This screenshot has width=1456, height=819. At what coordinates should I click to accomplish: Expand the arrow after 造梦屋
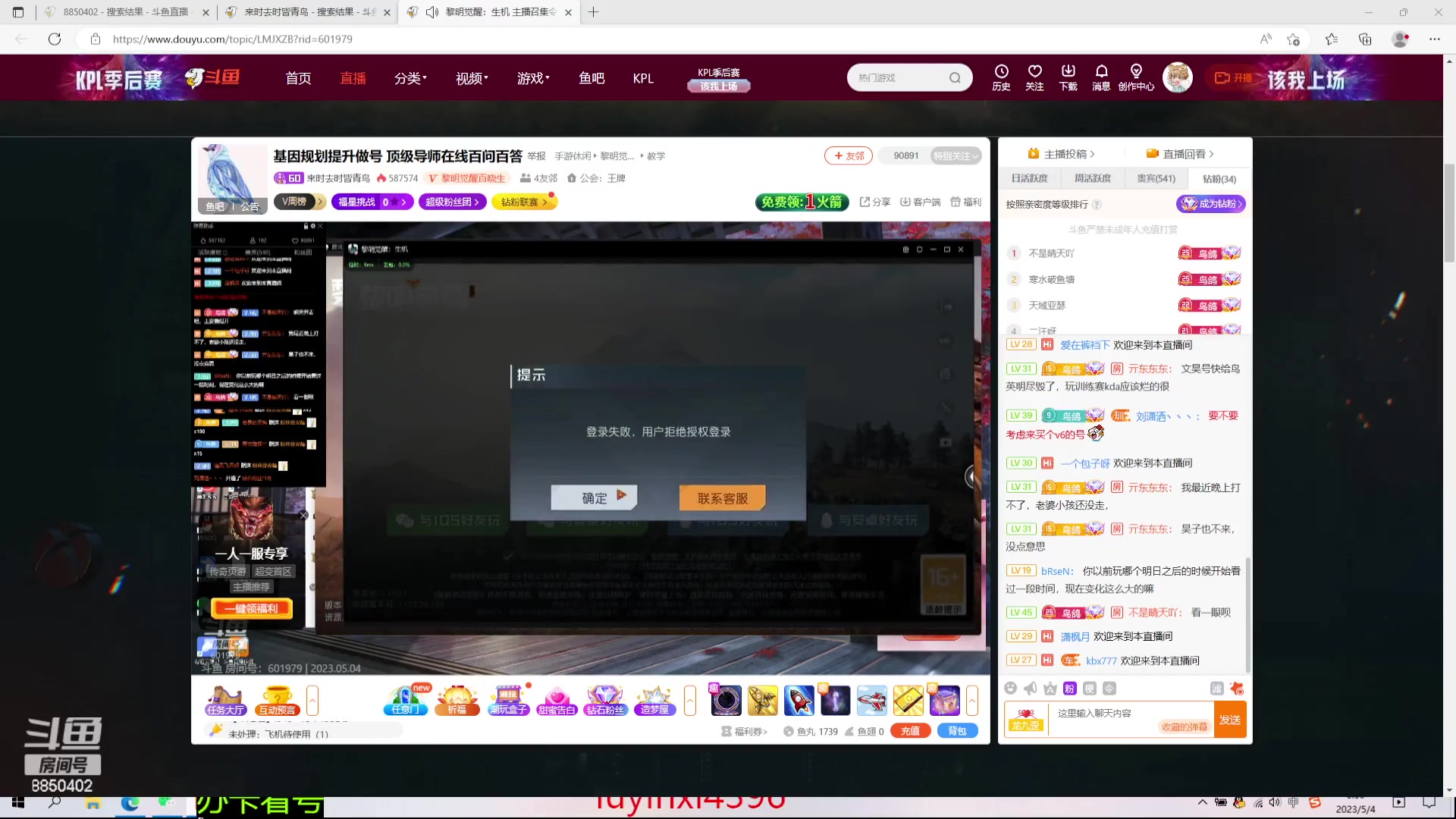689,700
